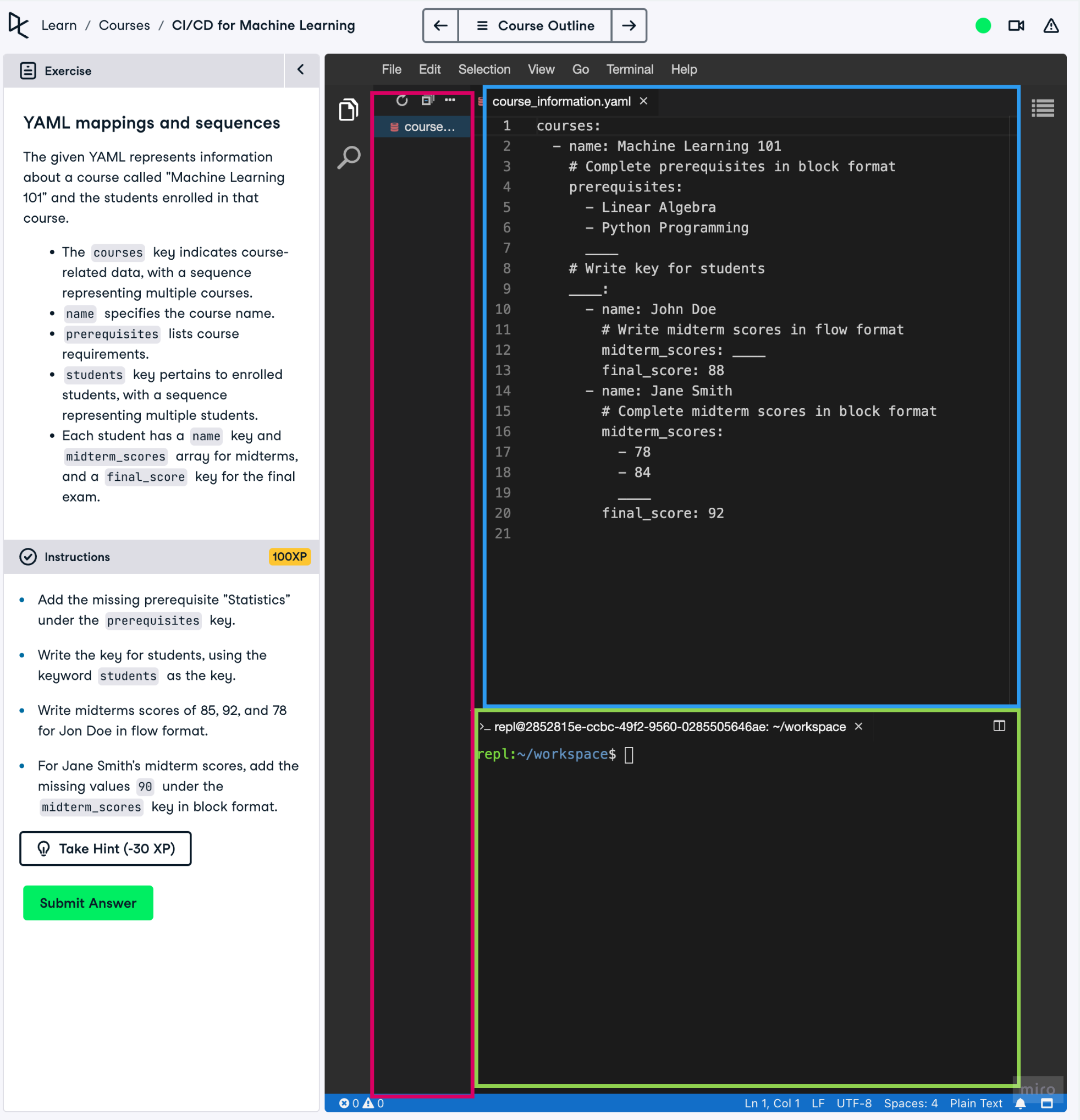Switch to course_information.yaml editor tab

click(561, 101)
